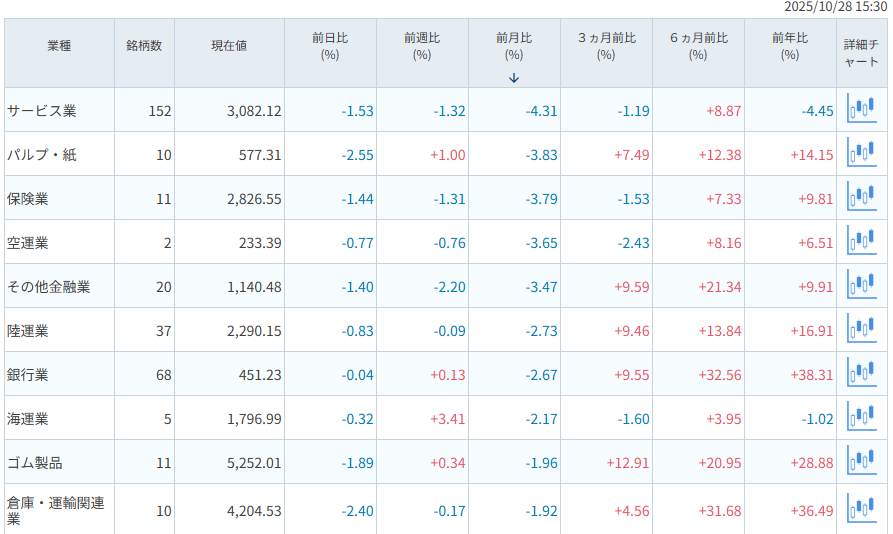Open chart icon for 海運業
893x534 pixels.
pos(861,417)
